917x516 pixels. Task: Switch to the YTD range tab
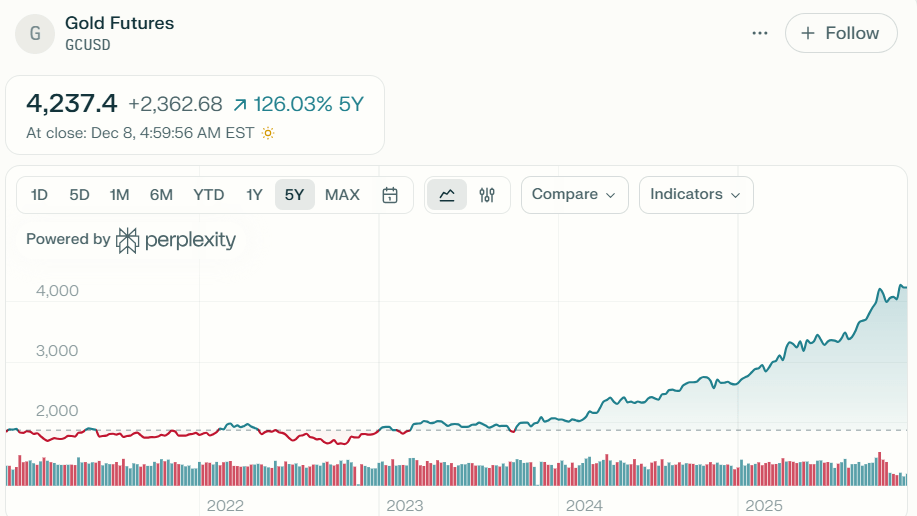pos(208,195)
